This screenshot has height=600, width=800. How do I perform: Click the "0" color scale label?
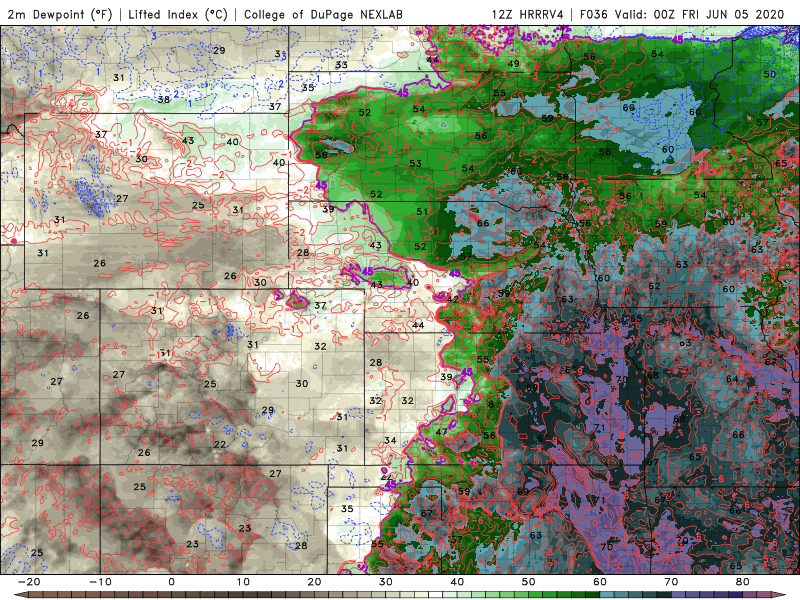[171, 582]
